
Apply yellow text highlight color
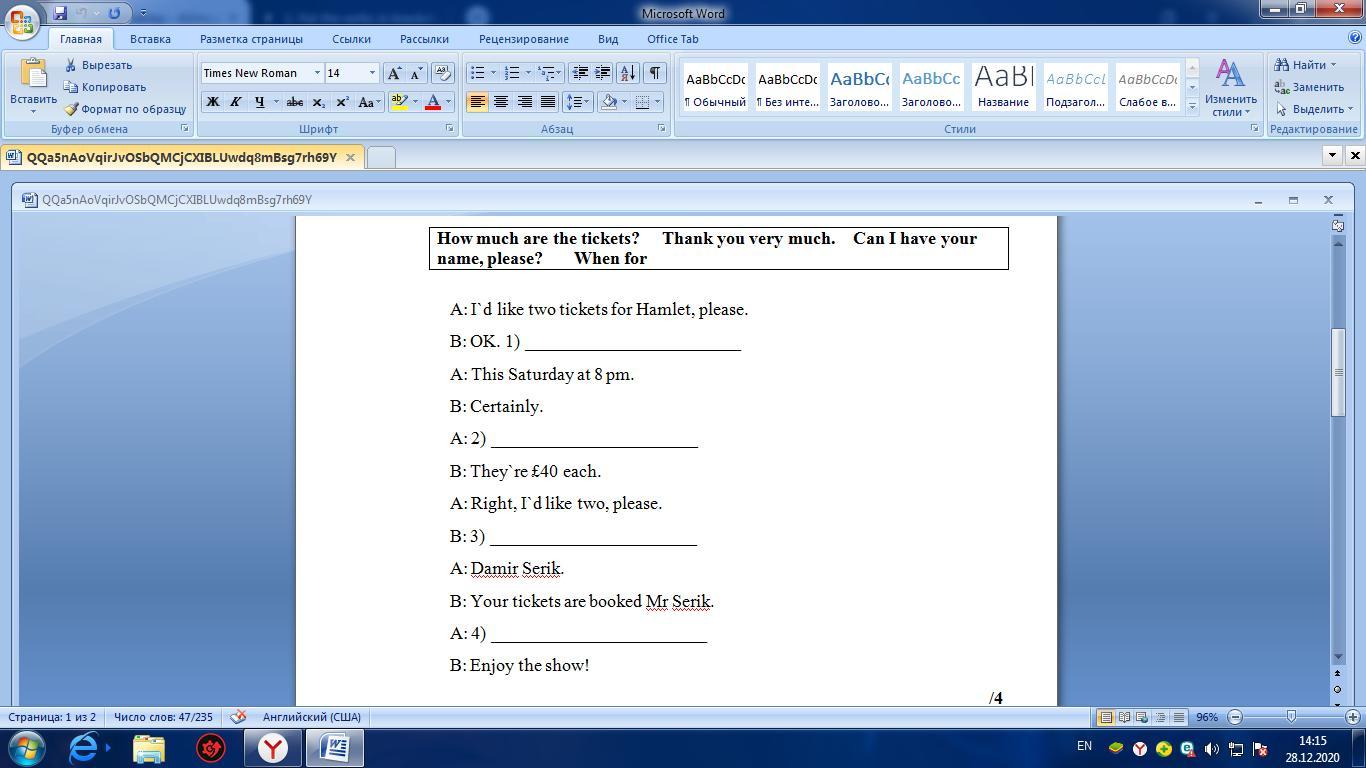pyautogui.click(x=399, y=102)
